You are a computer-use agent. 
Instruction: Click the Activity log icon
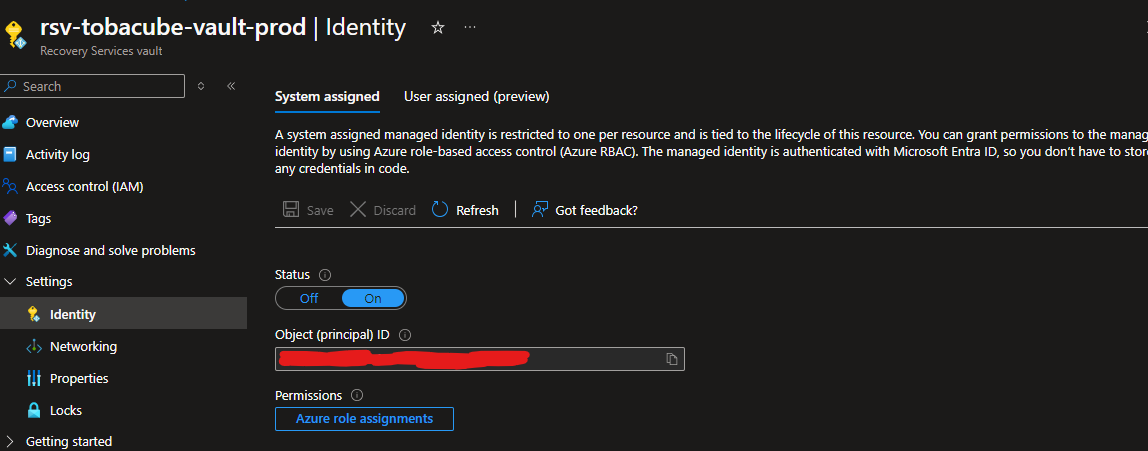click(x=10, y=154)
